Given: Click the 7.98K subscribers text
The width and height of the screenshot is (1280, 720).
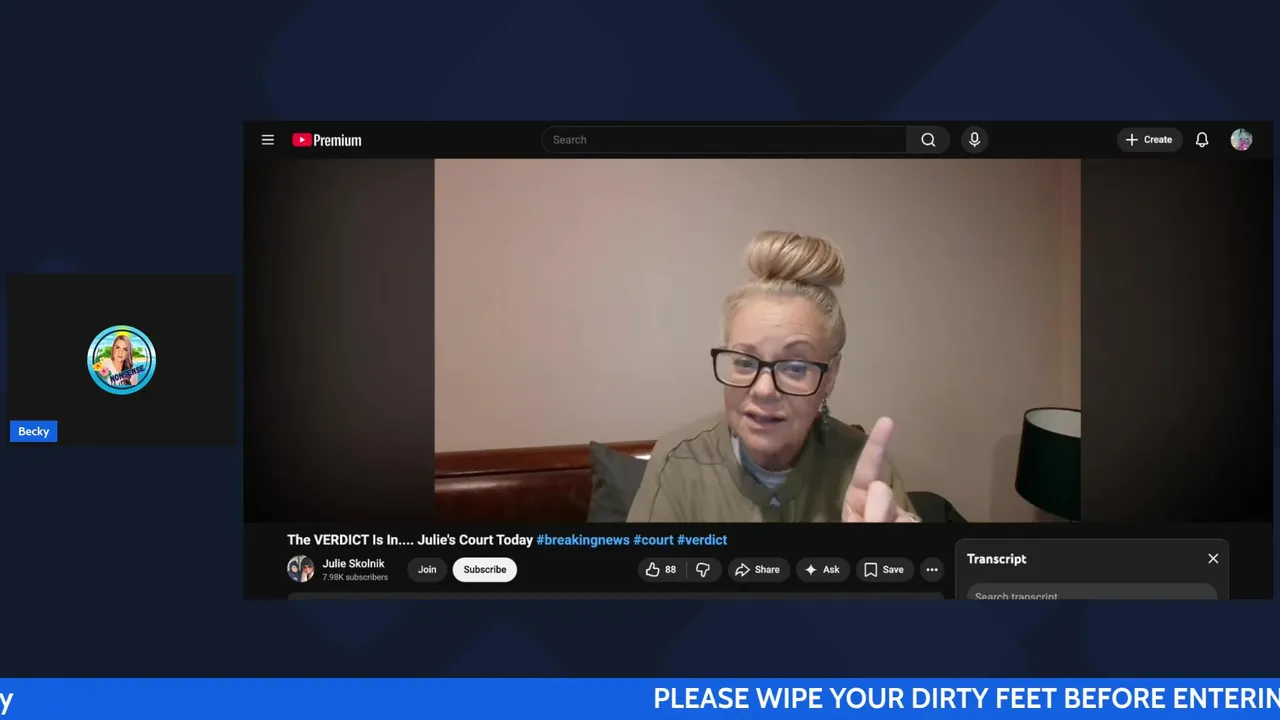Looking at the screenshot, I should pyautogui.click(x=355, y=577).
